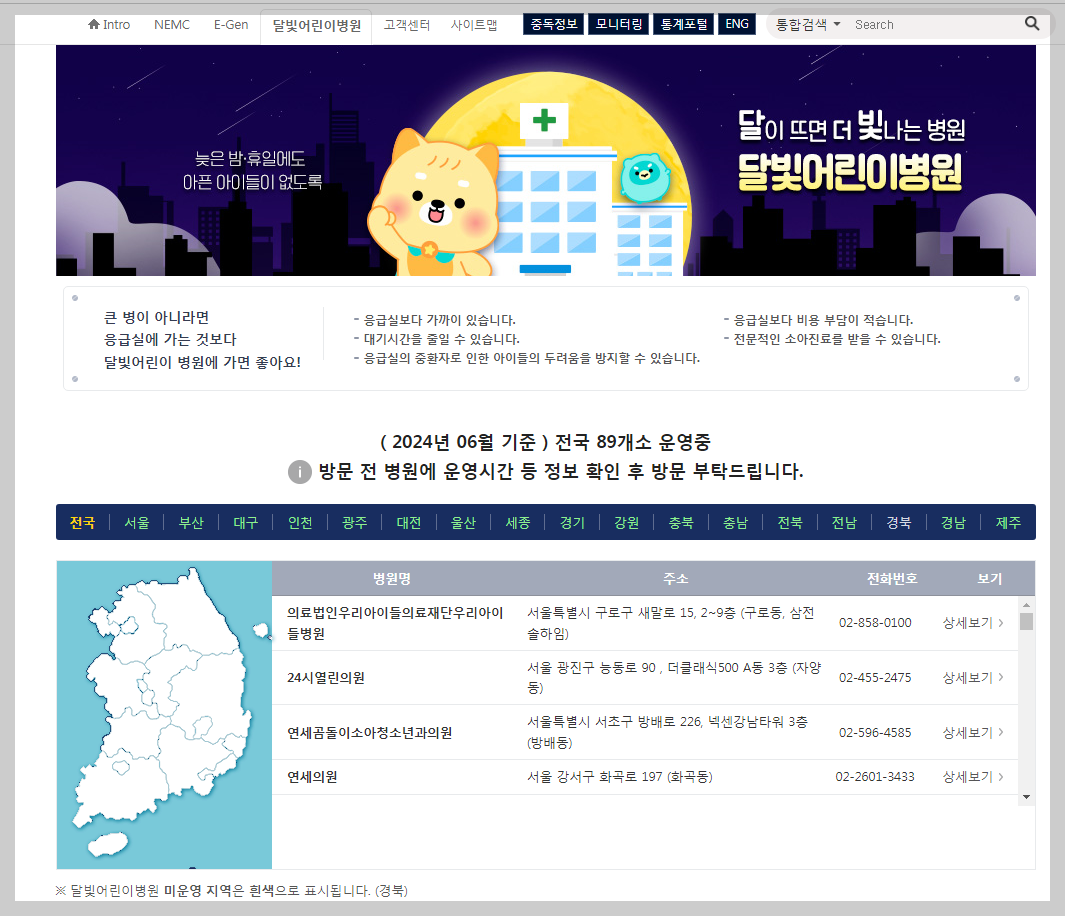Open the NEMC menu item
1065x916 pixels.
pos(172,24)
